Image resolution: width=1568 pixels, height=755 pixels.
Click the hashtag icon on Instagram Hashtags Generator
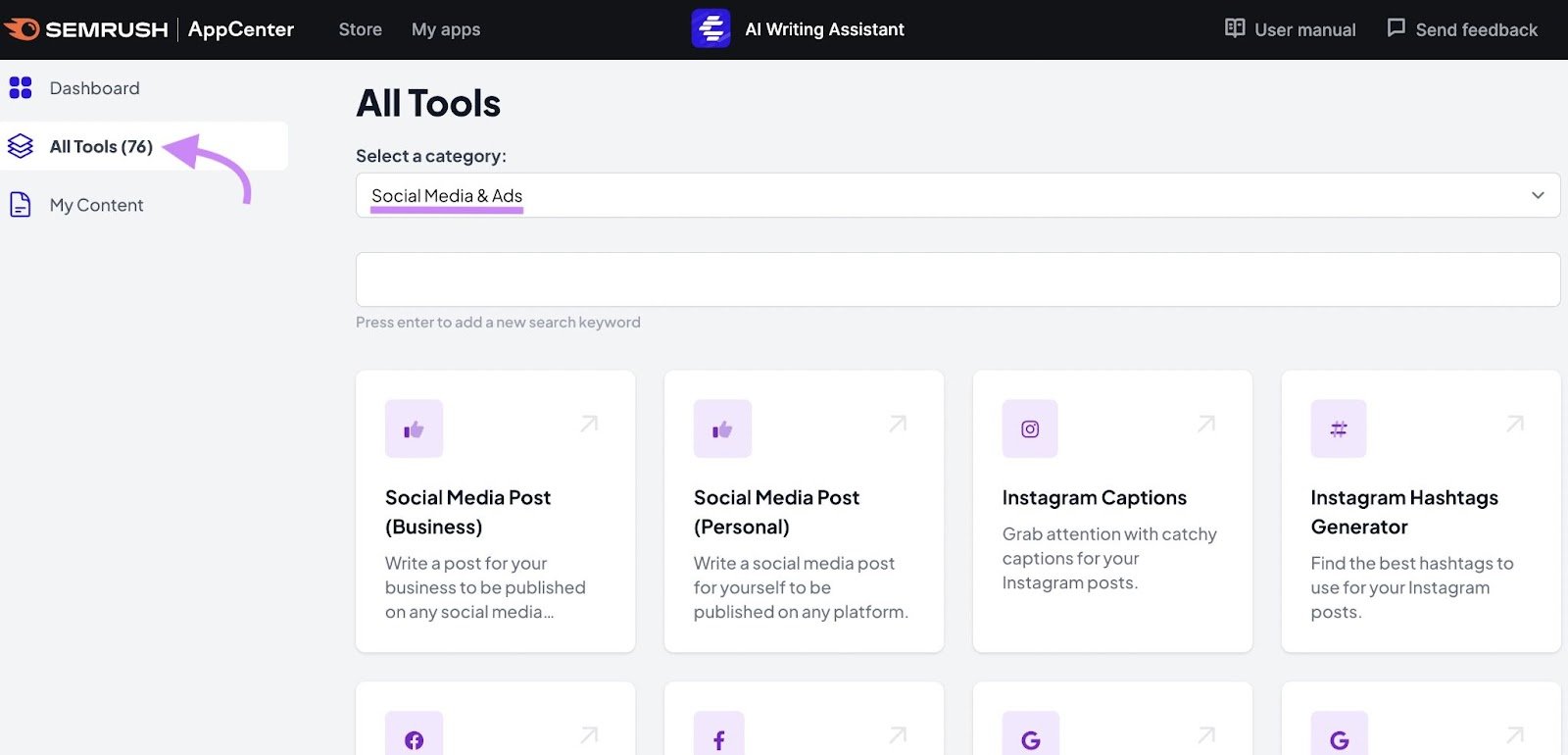1339,428
